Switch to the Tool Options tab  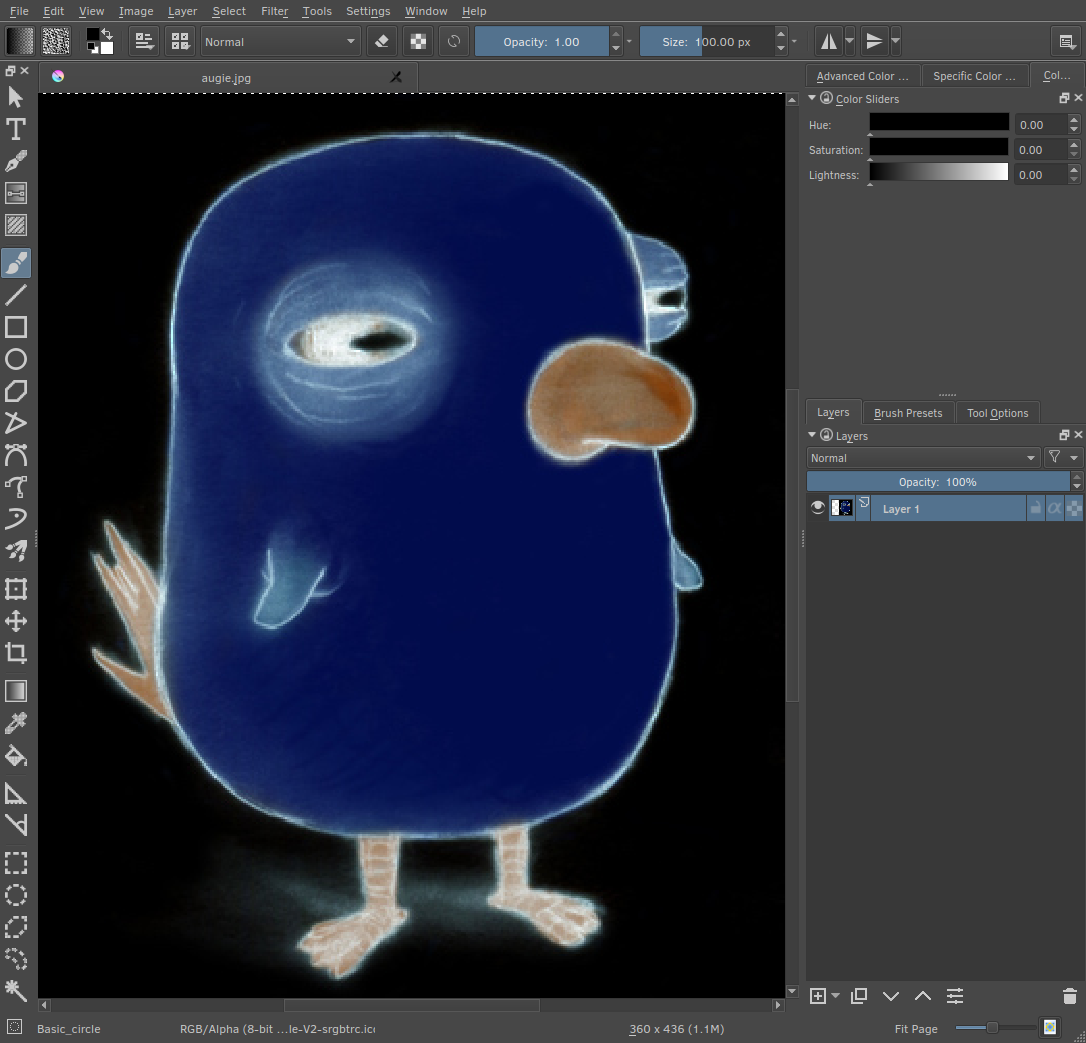[997, 413]
